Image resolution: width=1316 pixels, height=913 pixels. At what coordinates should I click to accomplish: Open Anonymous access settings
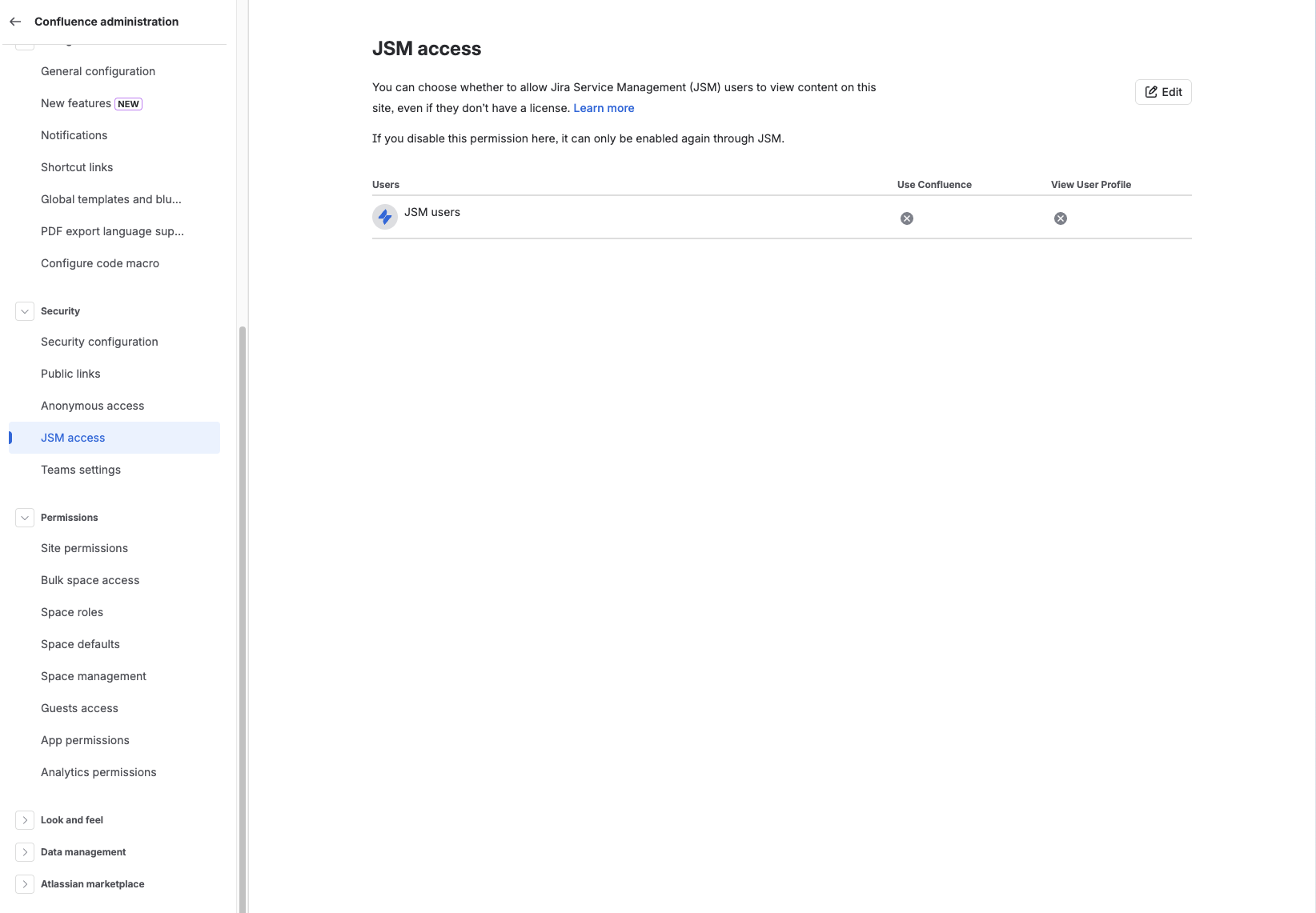(114, 406)
